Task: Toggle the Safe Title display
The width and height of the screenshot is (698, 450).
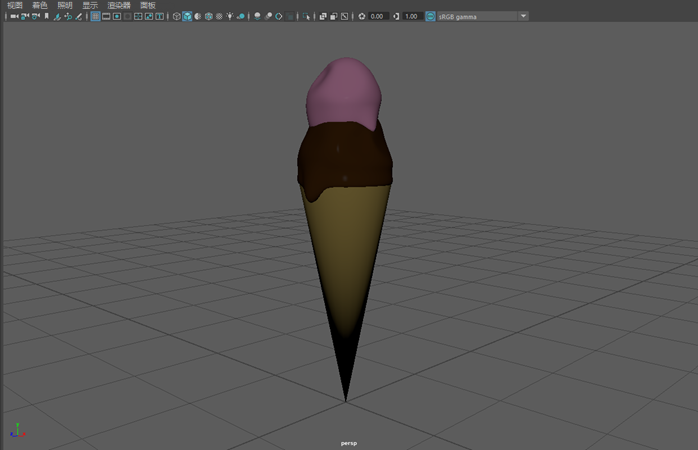Action: [159, 16]
